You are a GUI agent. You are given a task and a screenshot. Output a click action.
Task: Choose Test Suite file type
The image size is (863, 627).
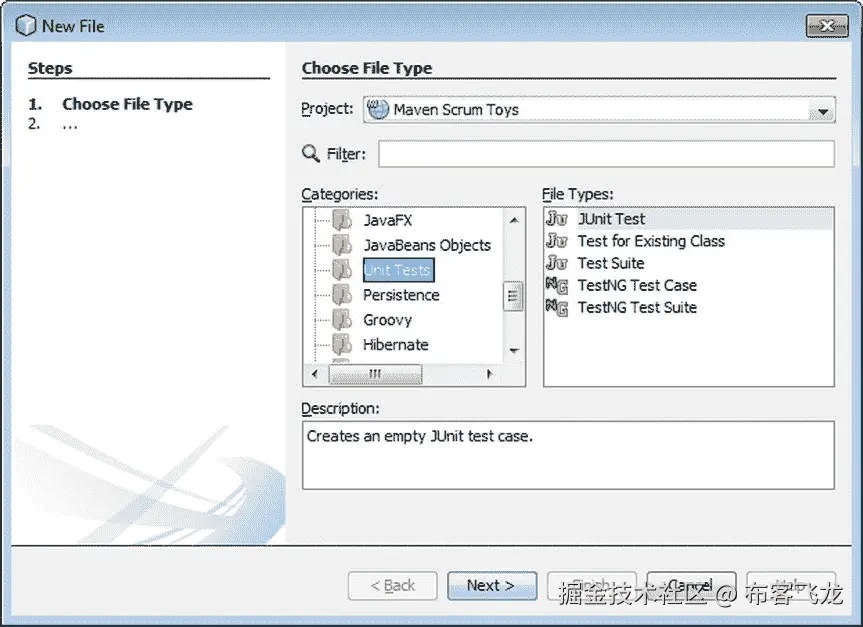coord(688,263)
